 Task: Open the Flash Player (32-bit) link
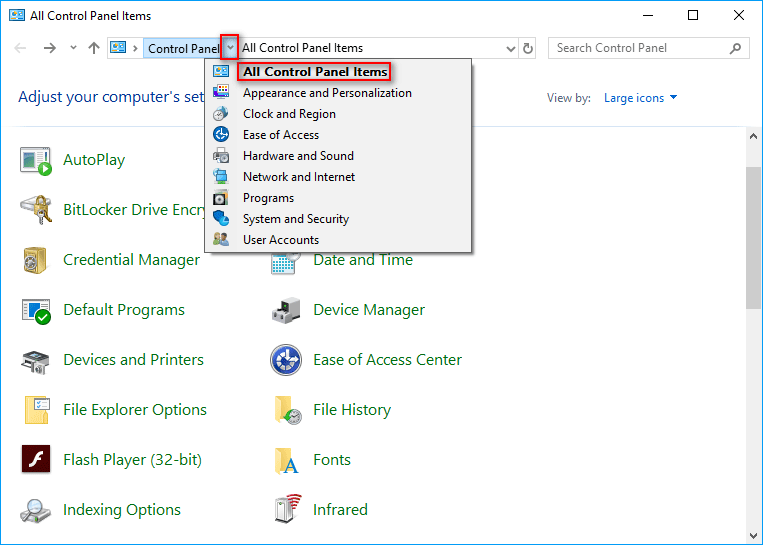(132, 460)
